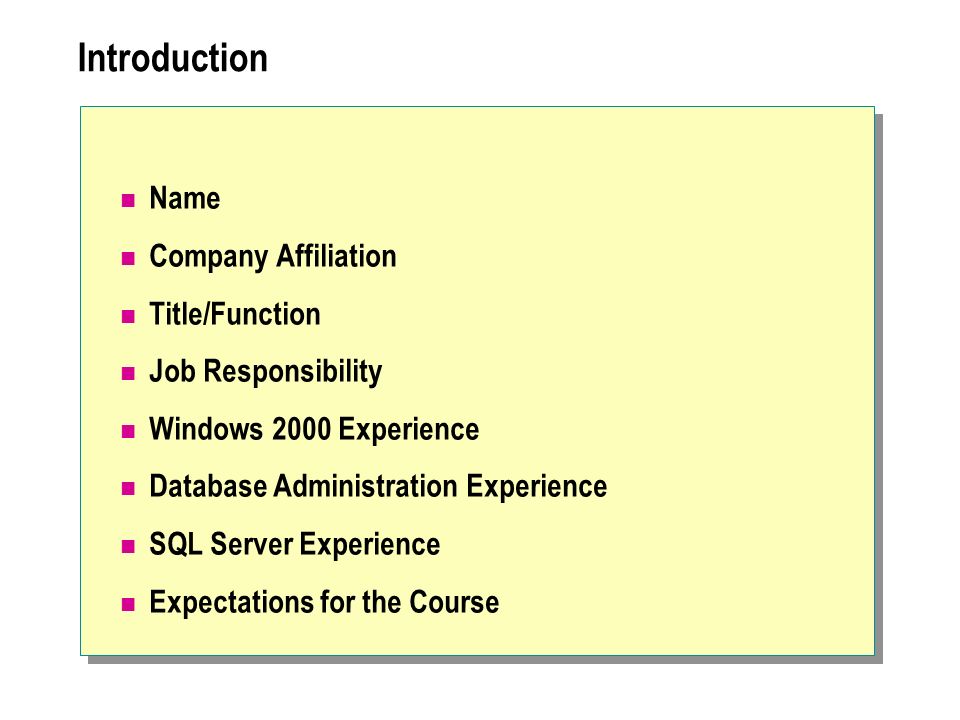Viewport: 960px width, 720px height.
Task: Click the Job Responsibility text
Action: [266, 372]
